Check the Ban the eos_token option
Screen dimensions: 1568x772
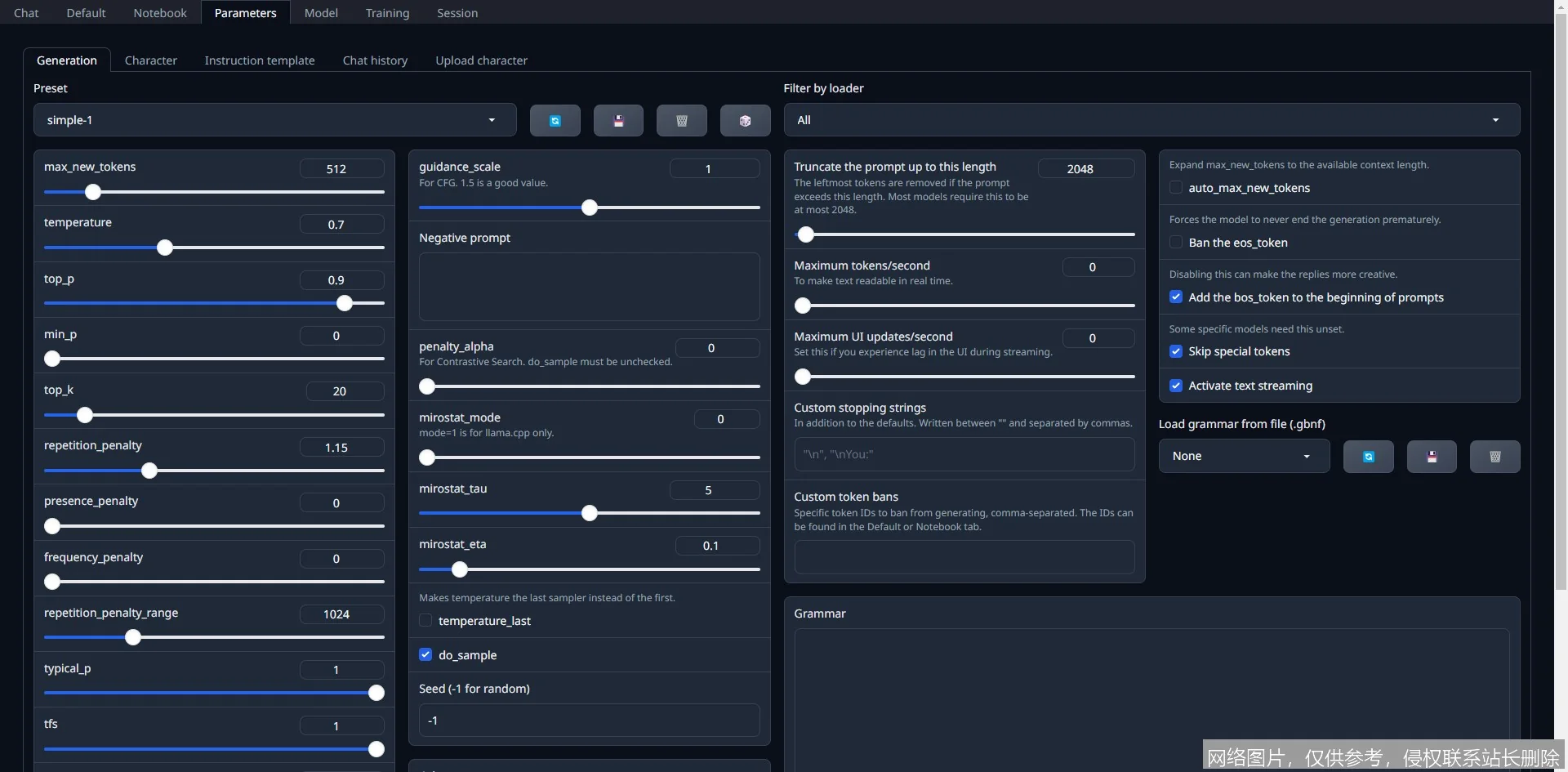tap(1176, 243)
